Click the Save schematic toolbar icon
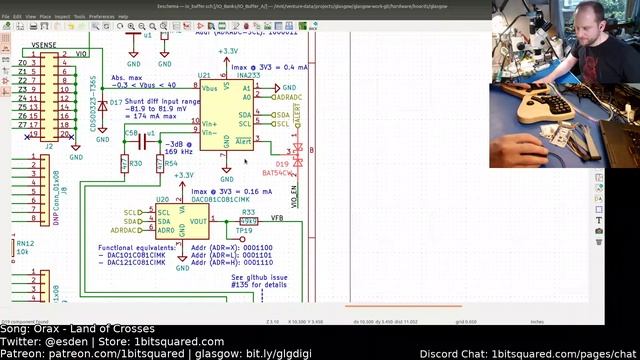Viewport: 640px width, 360px height. (7, 26)
